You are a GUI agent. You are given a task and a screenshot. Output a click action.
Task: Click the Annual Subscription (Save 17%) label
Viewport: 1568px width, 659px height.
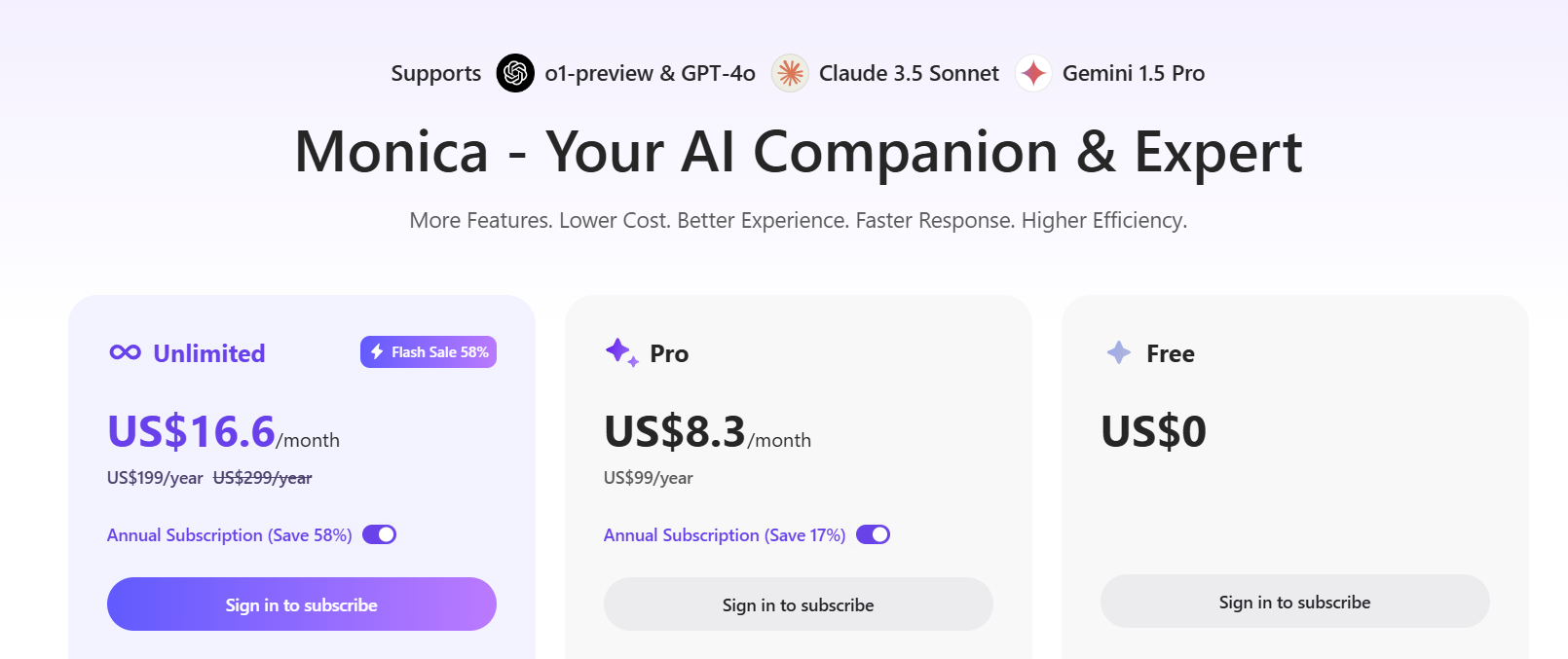(723, 534)
